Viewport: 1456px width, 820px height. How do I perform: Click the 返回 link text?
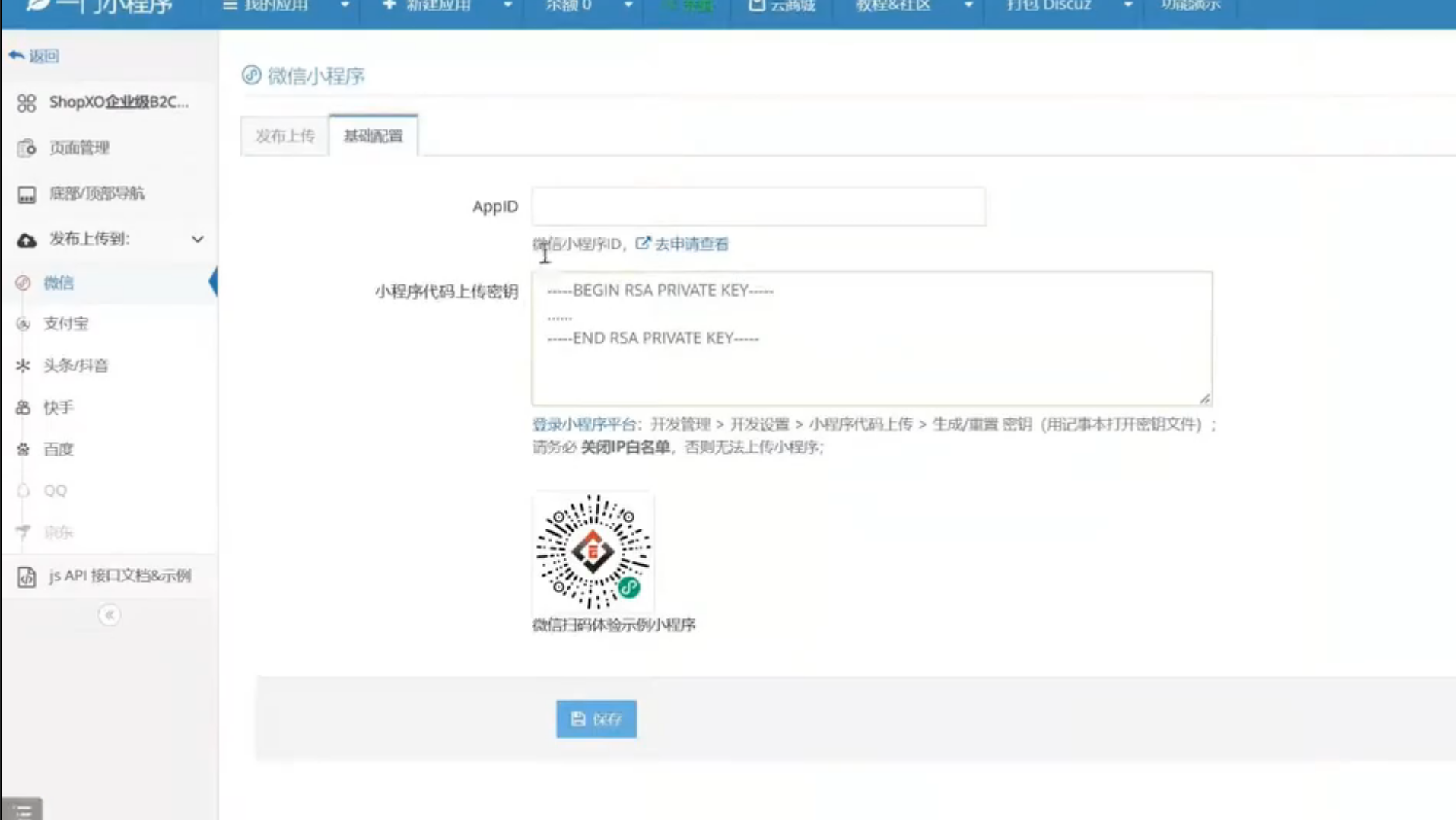pyautogui.click(x=44, y=56)
